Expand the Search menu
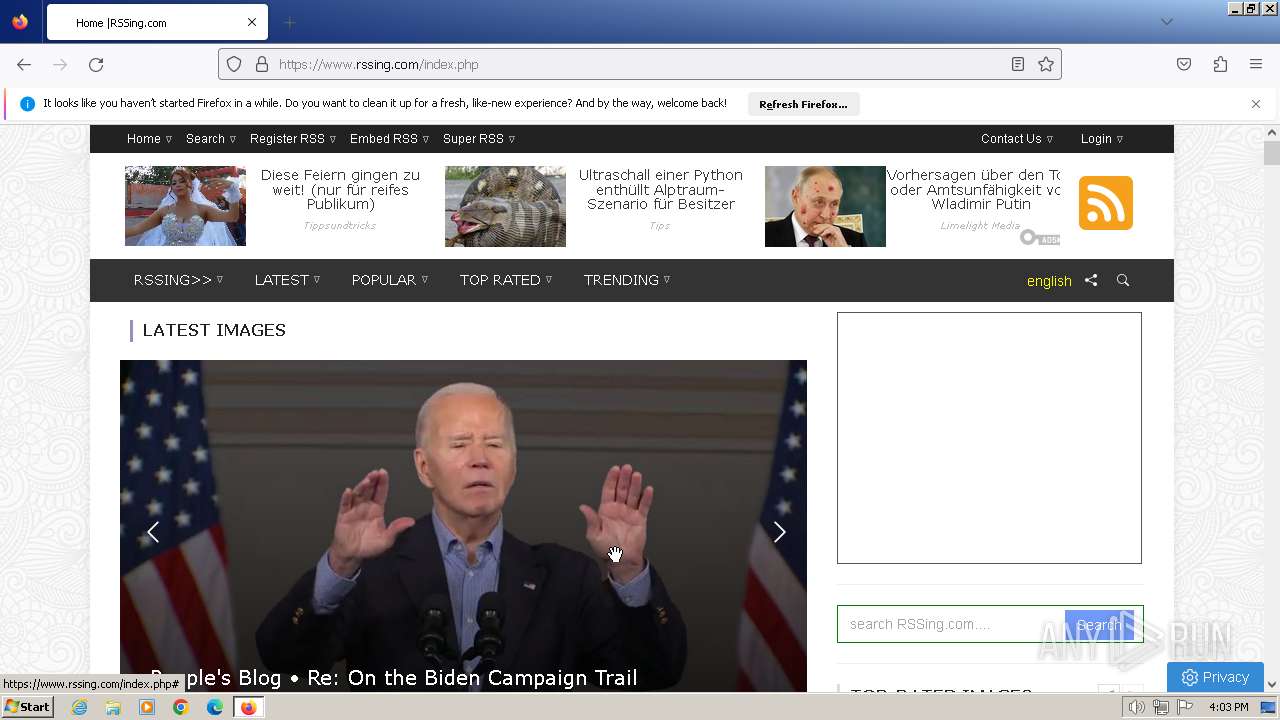1280x720 pixels. pos(210,139)
